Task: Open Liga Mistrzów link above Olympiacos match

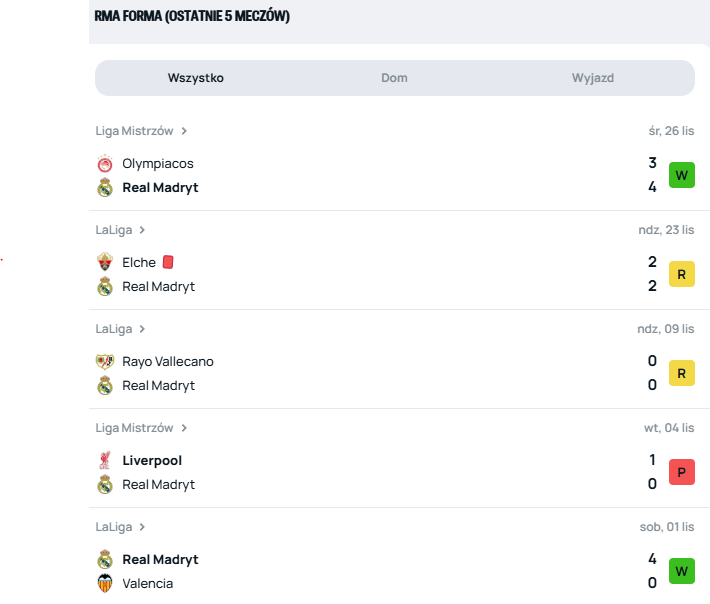Action: [x=135, y=131]
